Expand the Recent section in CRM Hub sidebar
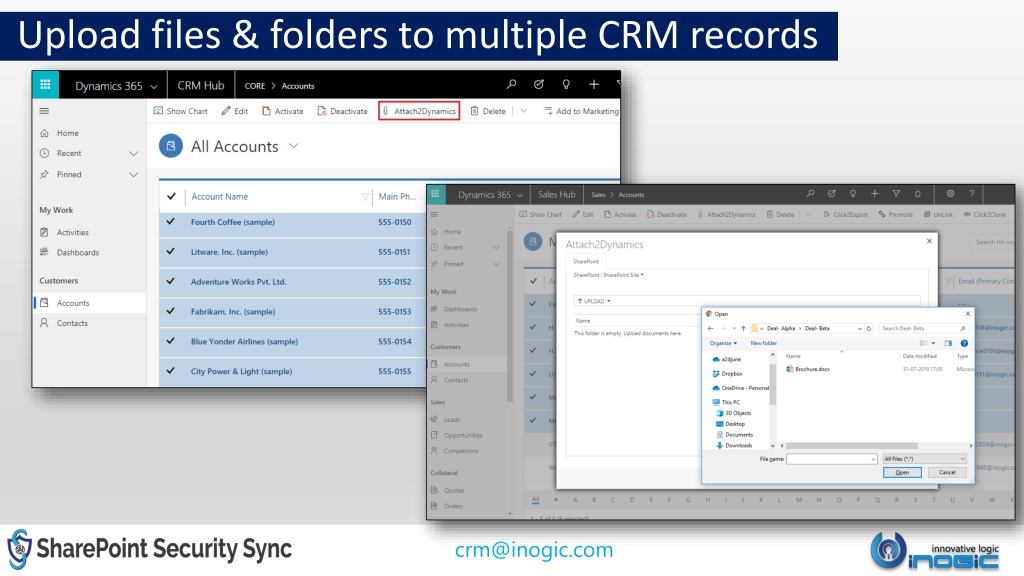 pyautogui.click(x=133, y=153)
